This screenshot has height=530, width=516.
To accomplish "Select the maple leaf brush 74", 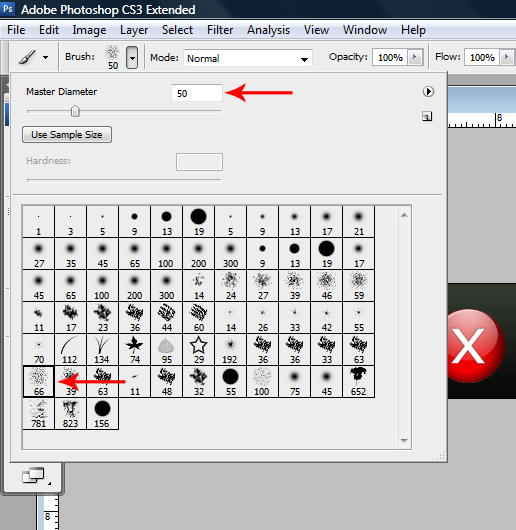I will tap(134, 350).
